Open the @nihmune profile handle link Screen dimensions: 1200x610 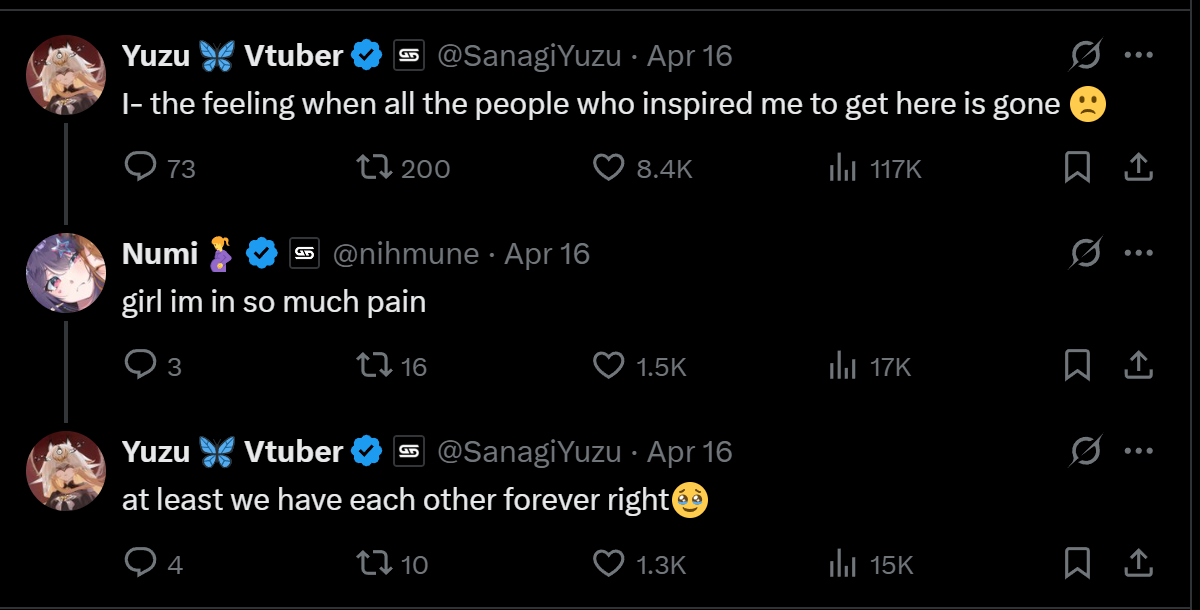point(404,254)
